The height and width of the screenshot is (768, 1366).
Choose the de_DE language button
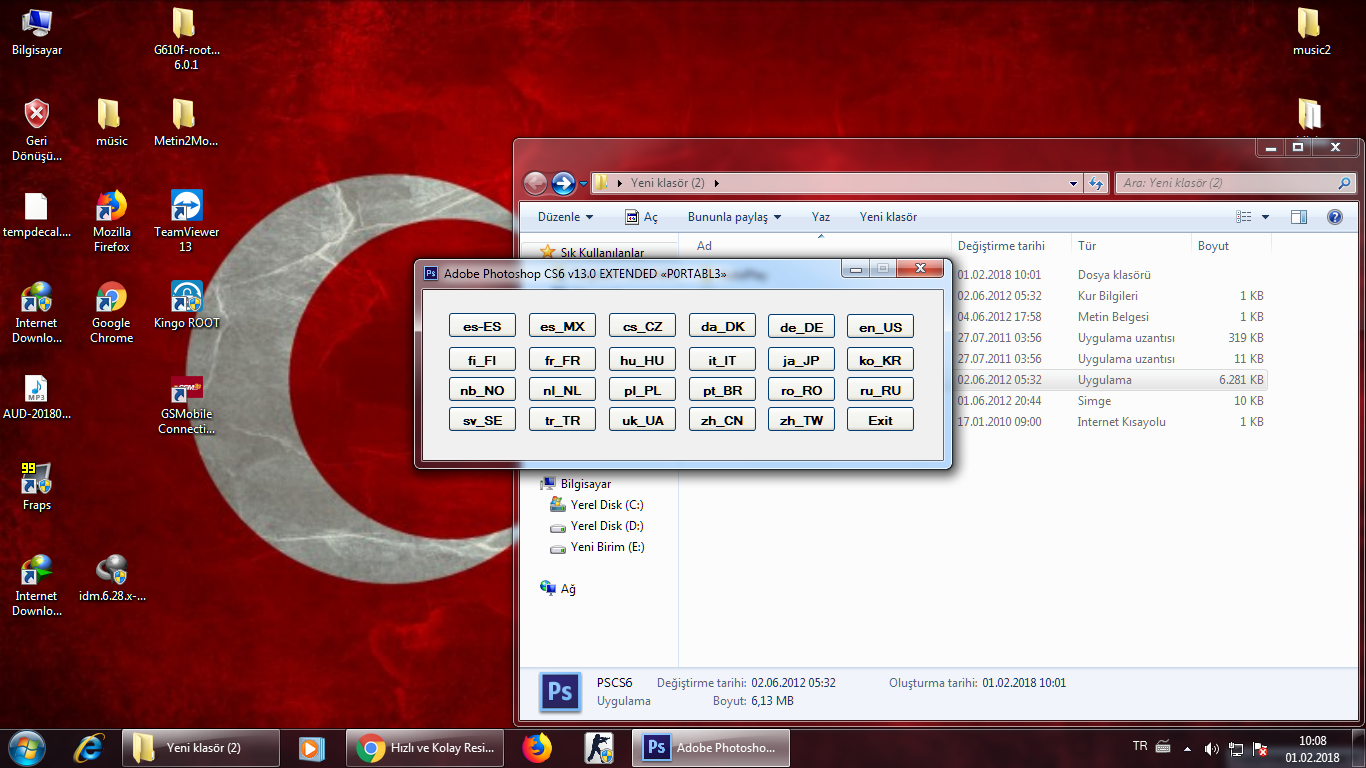point(801,326)
